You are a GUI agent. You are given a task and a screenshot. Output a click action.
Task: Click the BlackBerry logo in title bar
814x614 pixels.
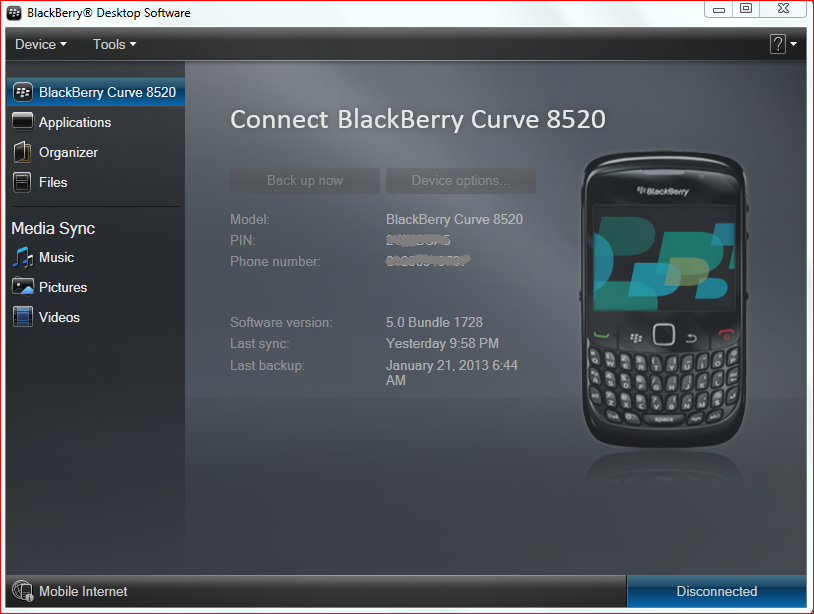click(11, 13)
